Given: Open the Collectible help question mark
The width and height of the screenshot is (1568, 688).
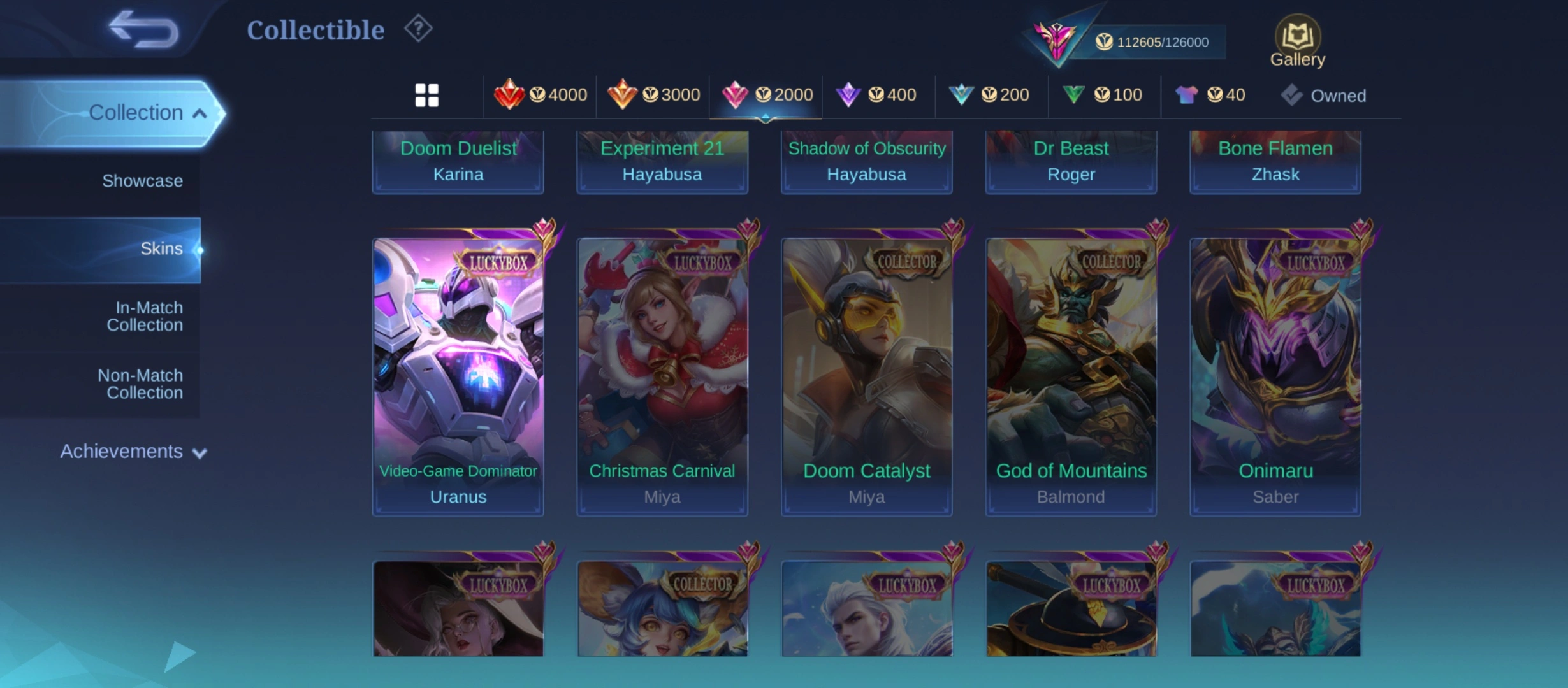Looking at the screenshot, I should pyautogui.click(x=418, y=29).
